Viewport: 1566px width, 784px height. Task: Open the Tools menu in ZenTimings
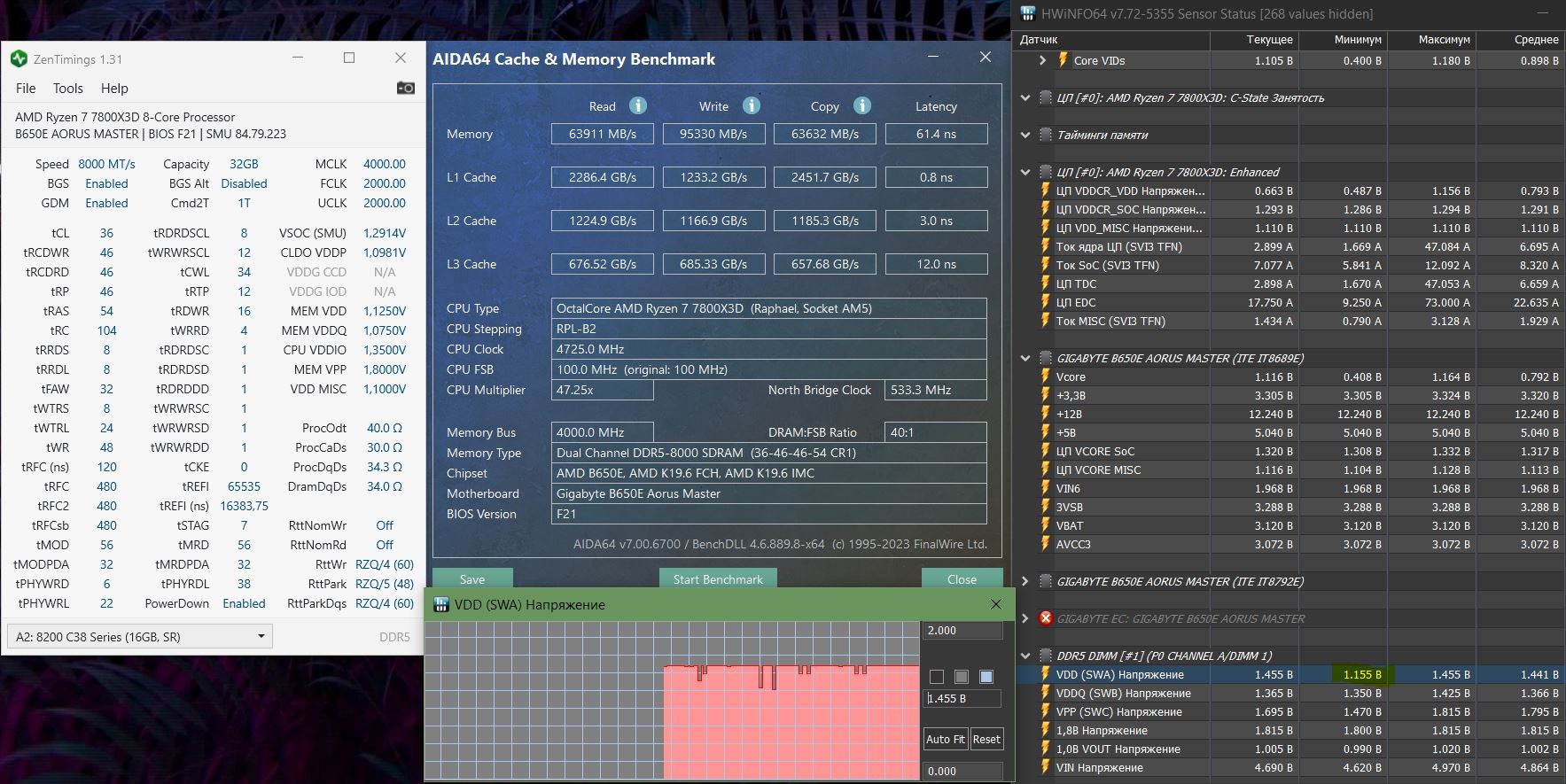pyautogui.click(x=67, y=88)
